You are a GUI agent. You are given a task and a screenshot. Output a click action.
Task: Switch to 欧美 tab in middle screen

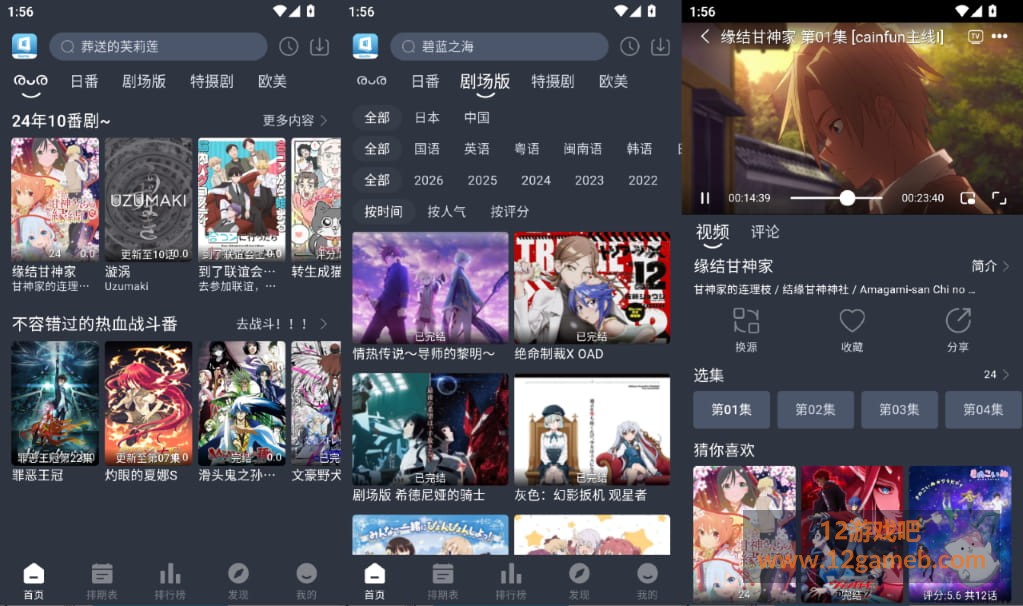coord(613,82)
